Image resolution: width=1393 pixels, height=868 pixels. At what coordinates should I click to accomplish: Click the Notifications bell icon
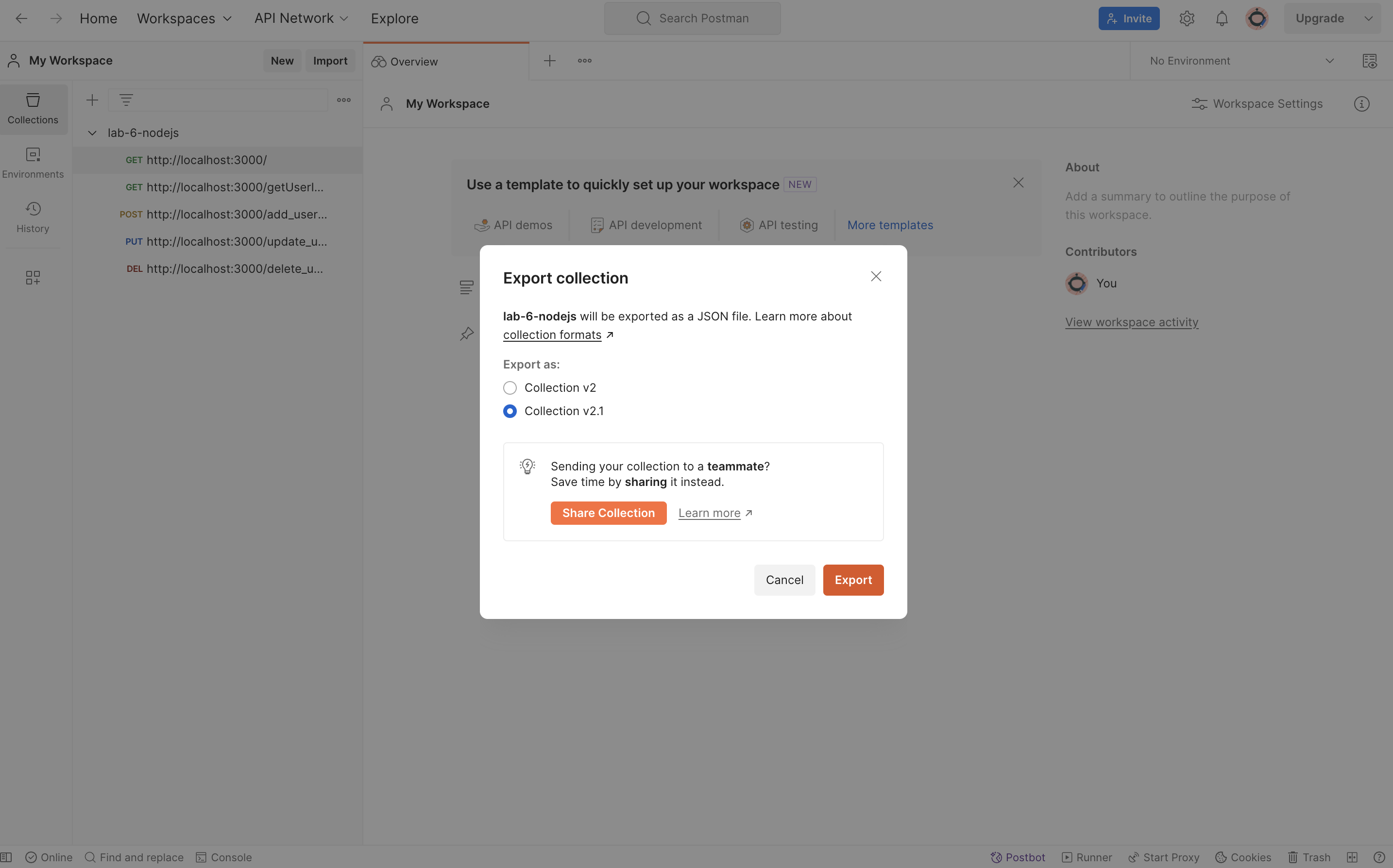click(1220, 17)
